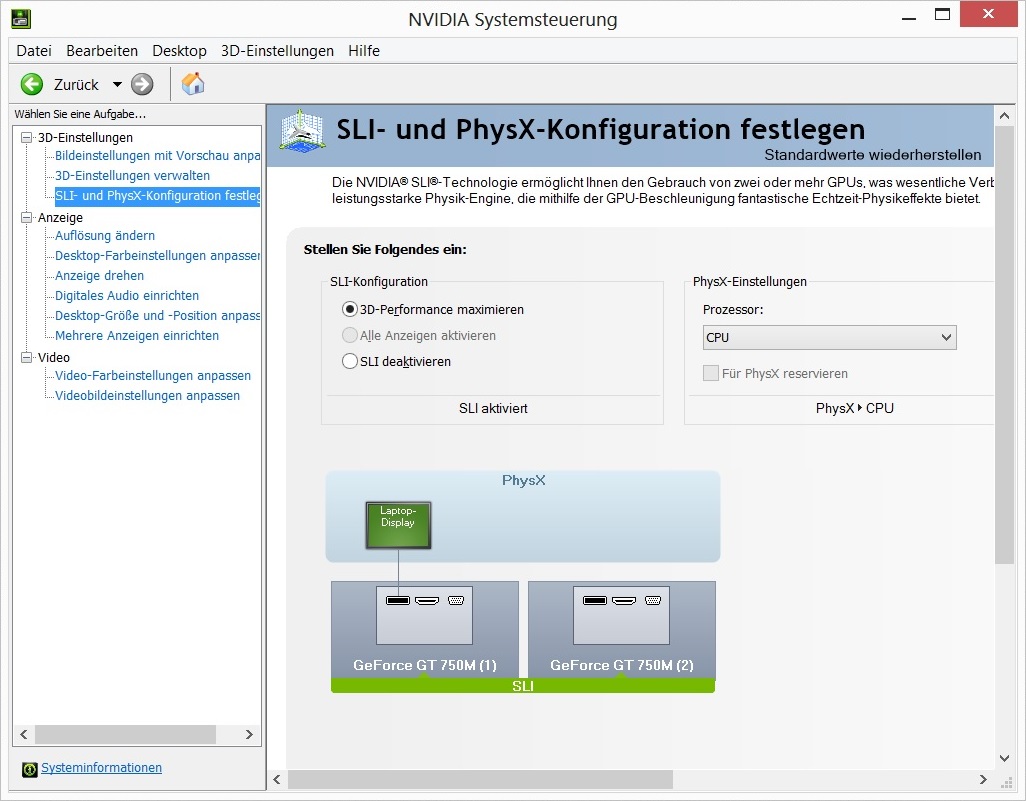This screenshot has height=801, width=1026.
Task: Click task tree scroll left arrow
Action: tap(24, 734)
